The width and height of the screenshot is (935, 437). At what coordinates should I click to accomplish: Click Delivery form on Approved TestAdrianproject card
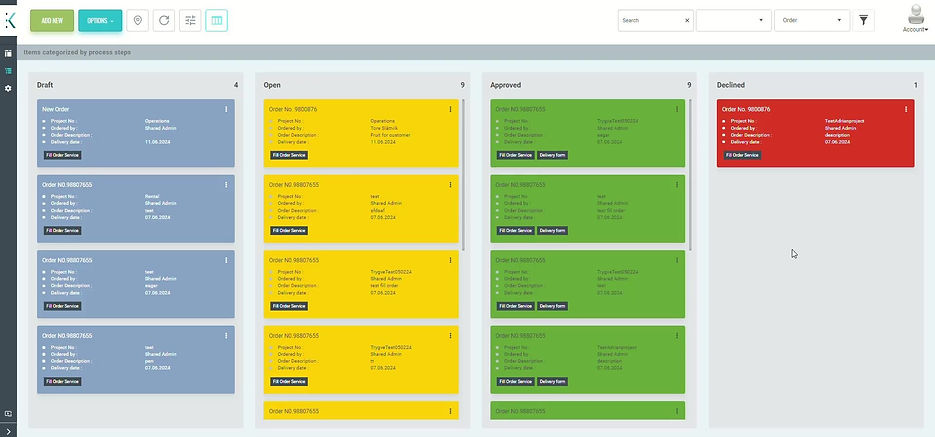click(553, 382)
